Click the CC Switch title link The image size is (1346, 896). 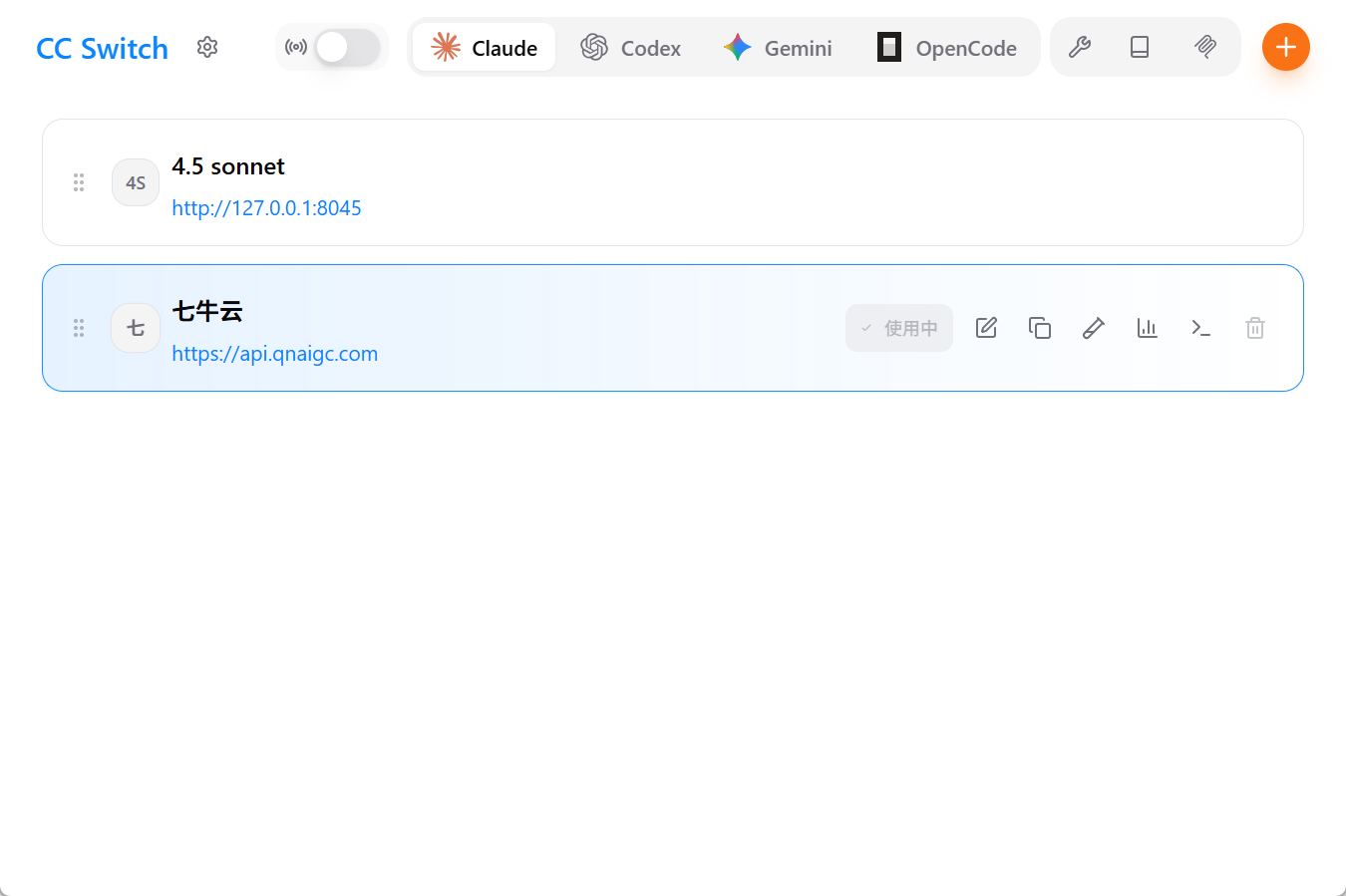pos(102,48)
